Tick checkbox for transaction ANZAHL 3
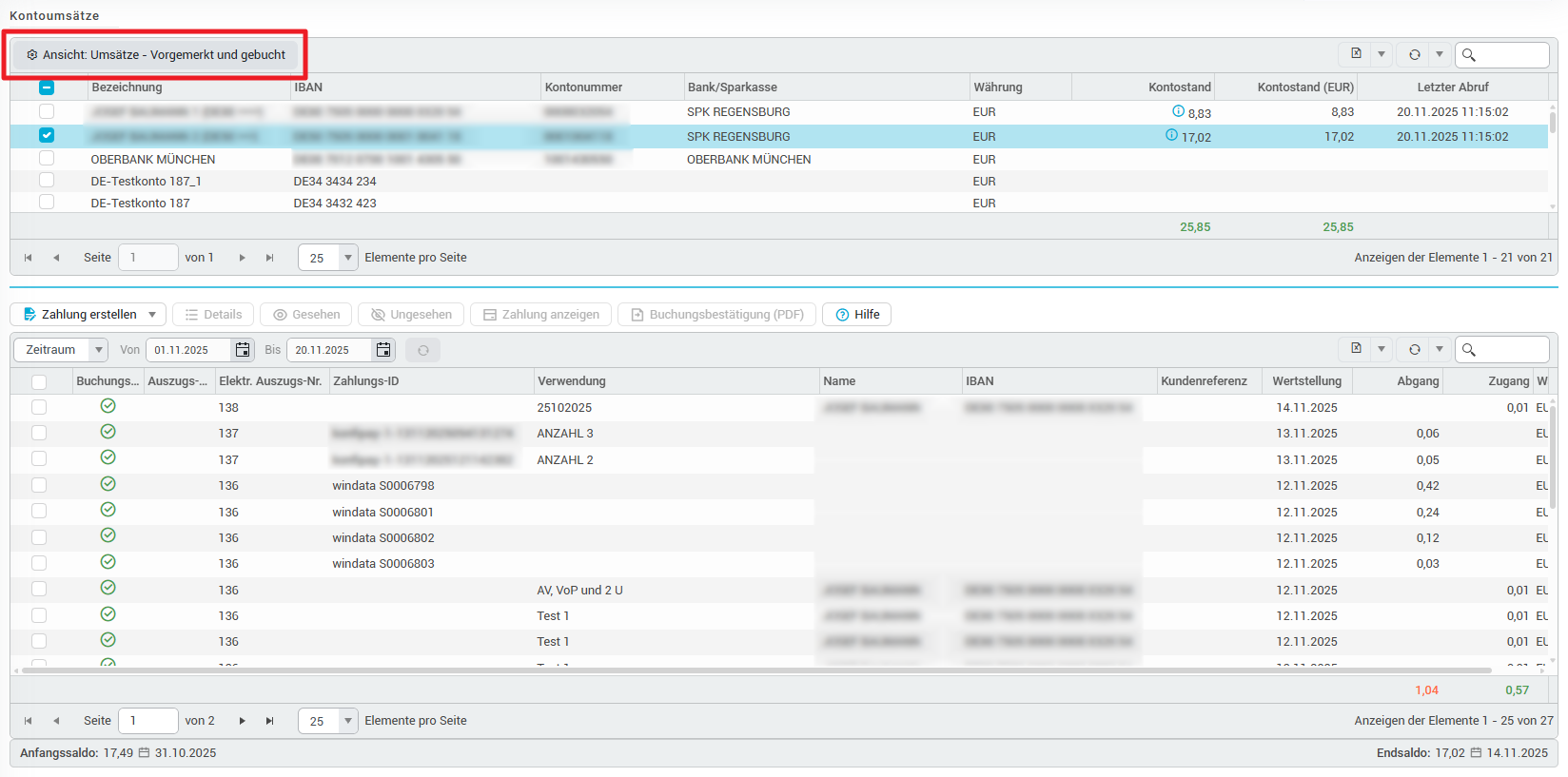This screenshot has height=777, width=1568. tap(39, 433)
